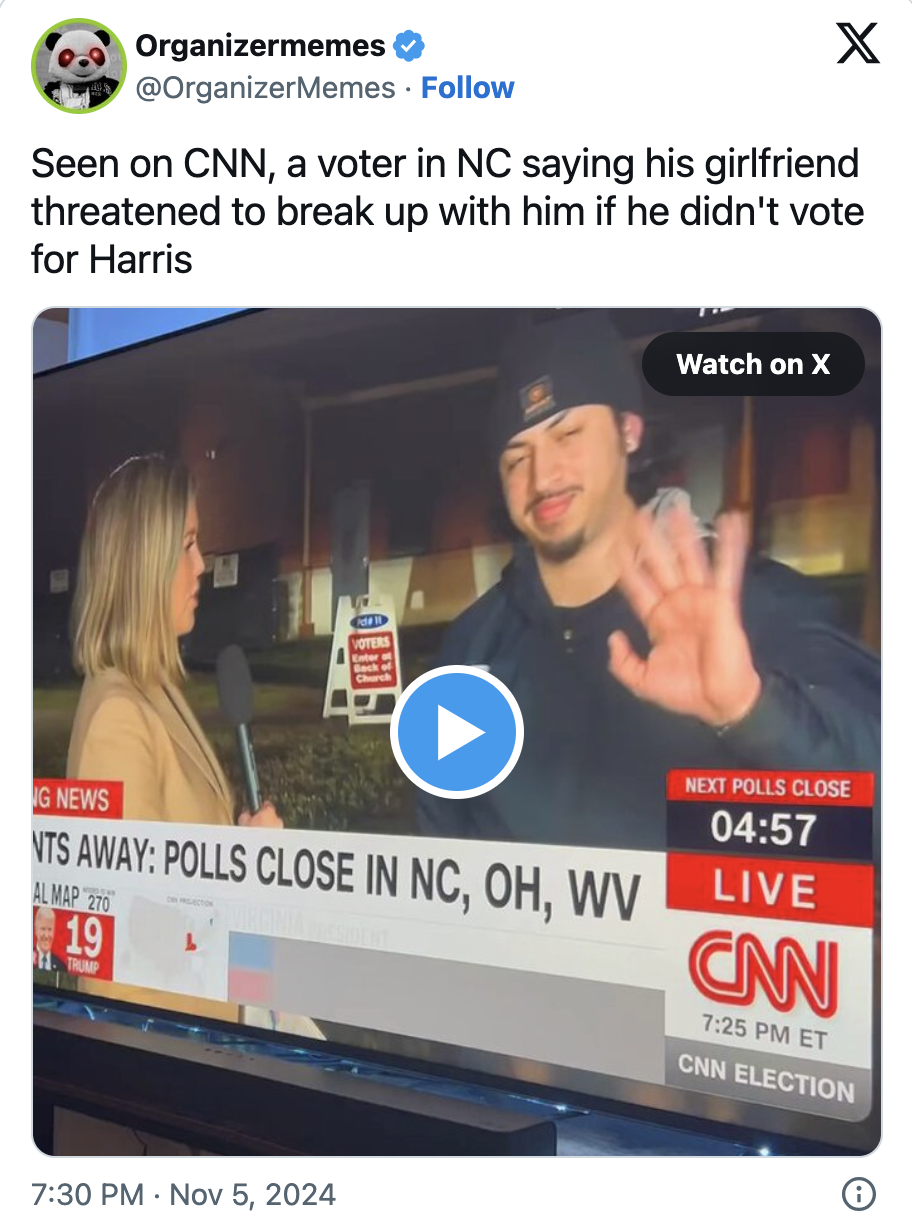Play the embedded CNN video
The height and width of the screenshot is (1232, 912).
point(457,732)
